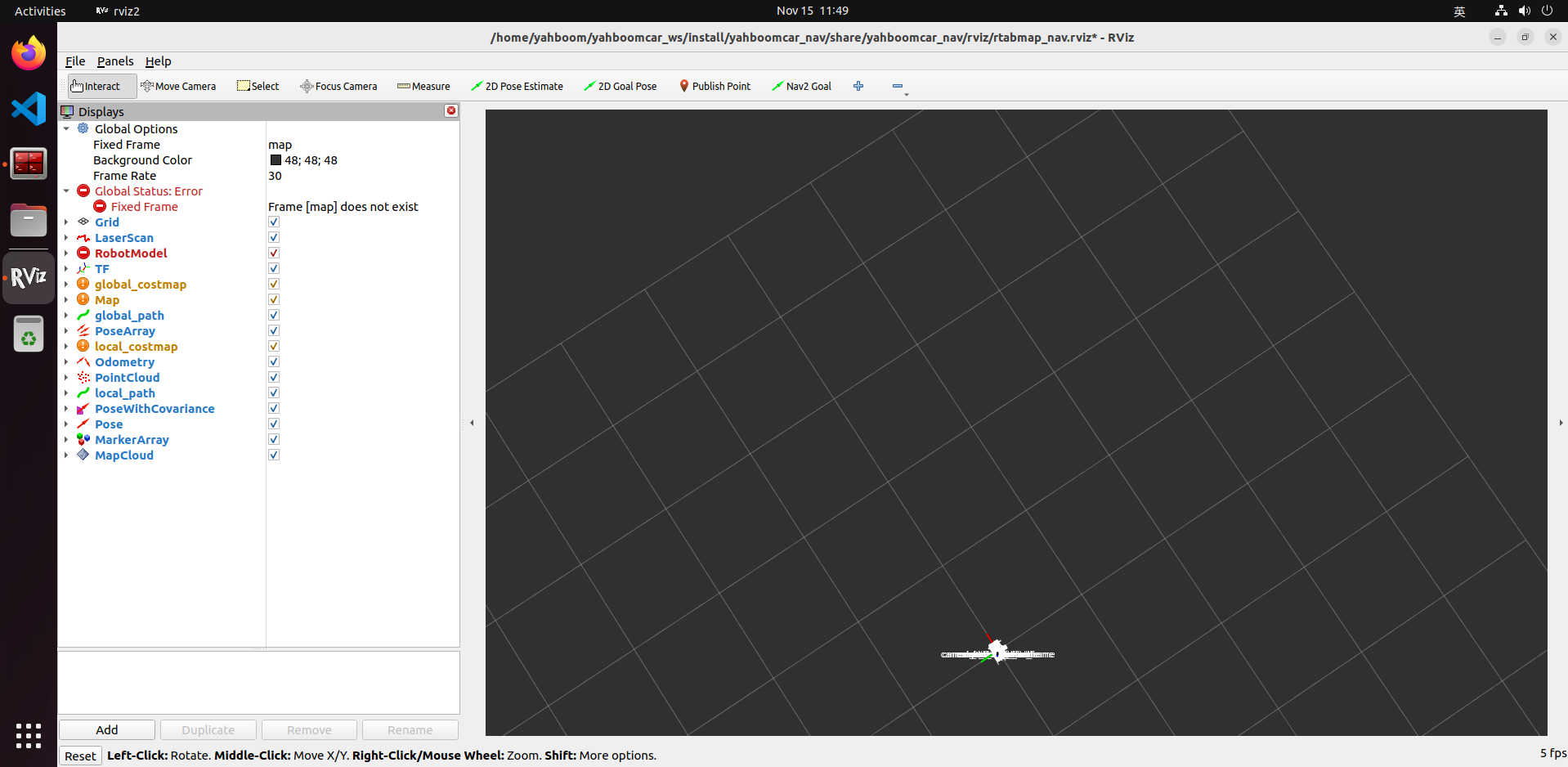Open the Activities overview
This screenshot has height=767, width=1568.
coord(40,11)
